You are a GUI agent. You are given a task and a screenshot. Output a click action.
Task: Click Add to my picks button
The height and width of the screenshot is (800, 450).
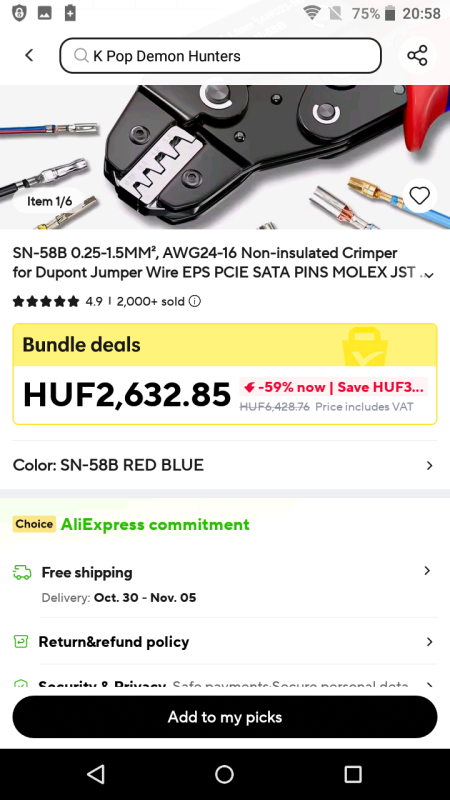[x=224, y=717]
